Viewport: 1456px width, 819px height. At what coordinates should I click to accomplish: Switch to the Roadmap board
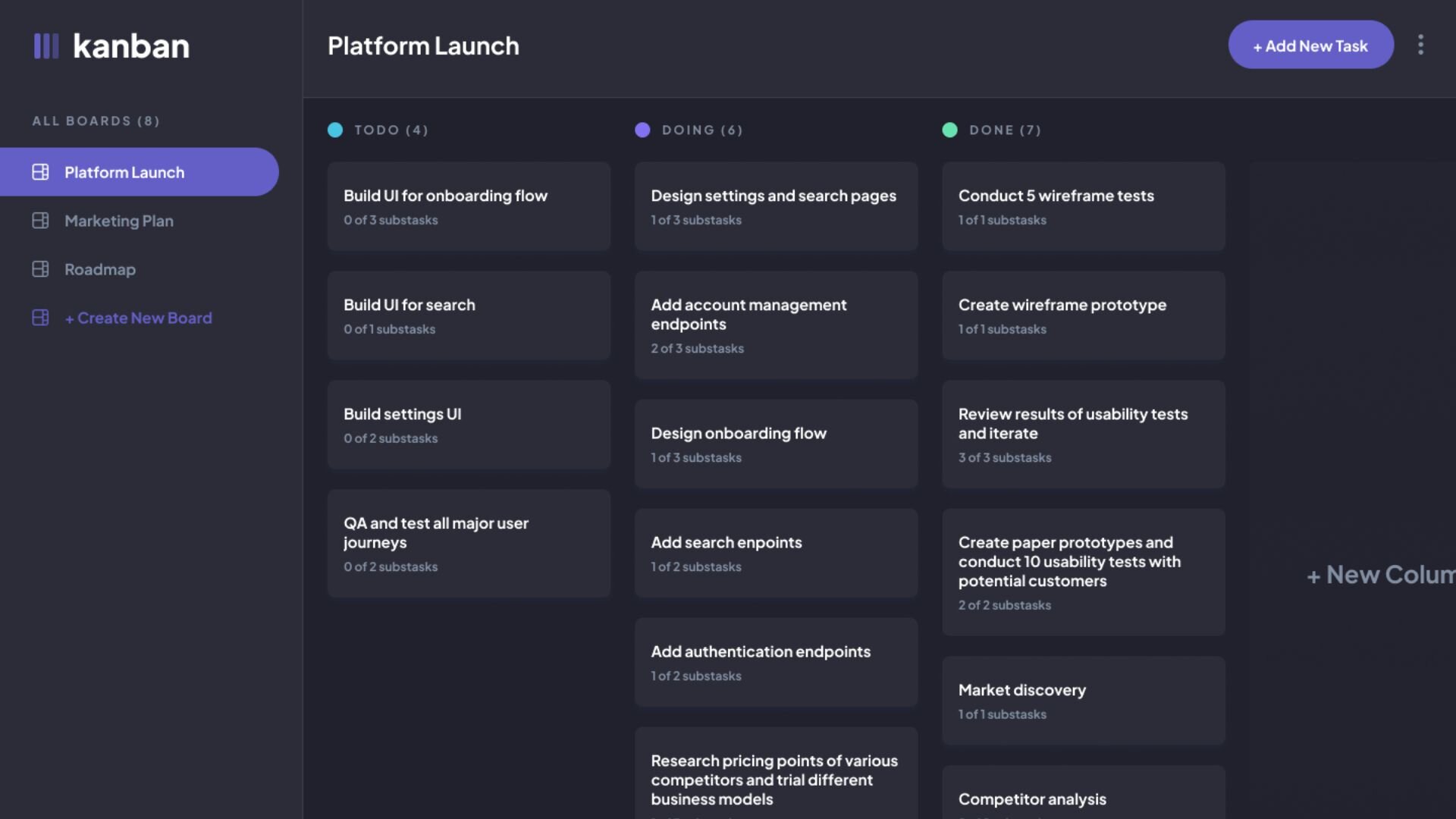(100, 269)
